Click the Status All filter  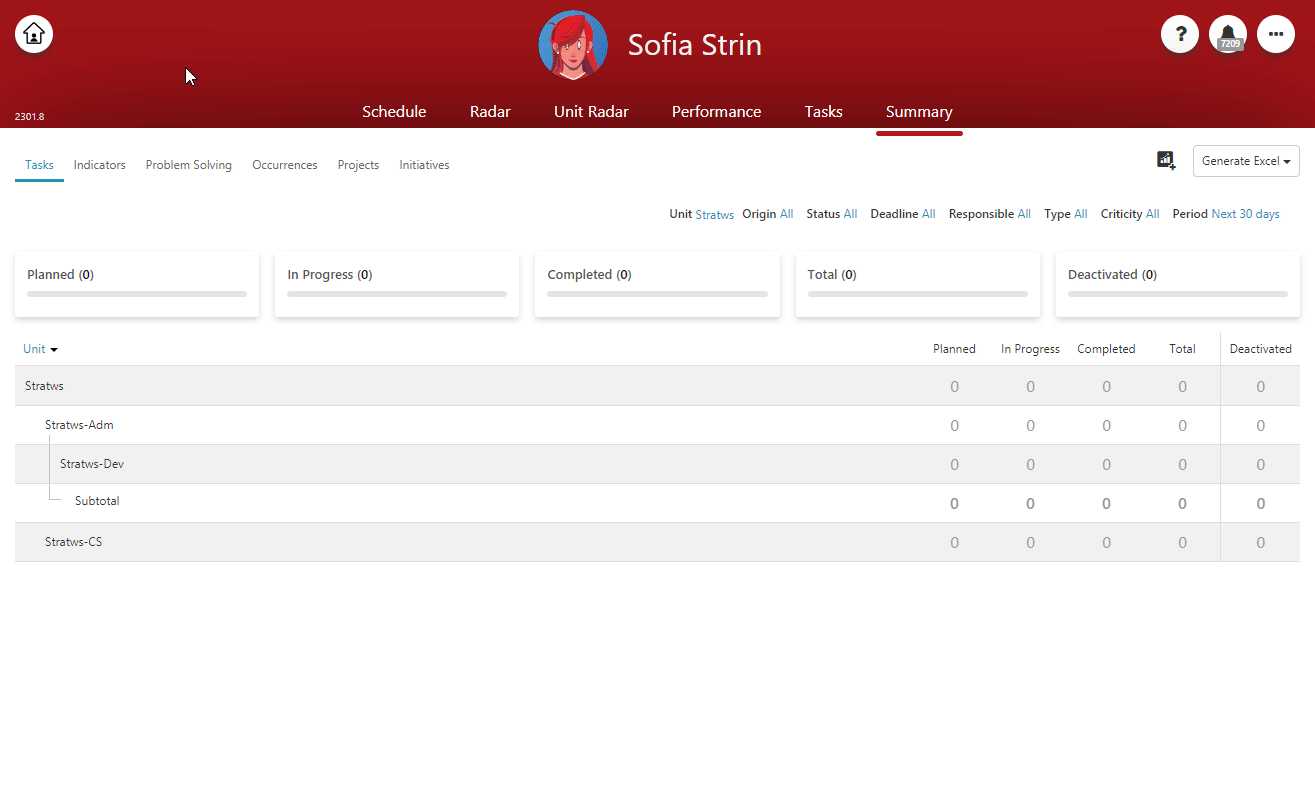tap(832, 214)
